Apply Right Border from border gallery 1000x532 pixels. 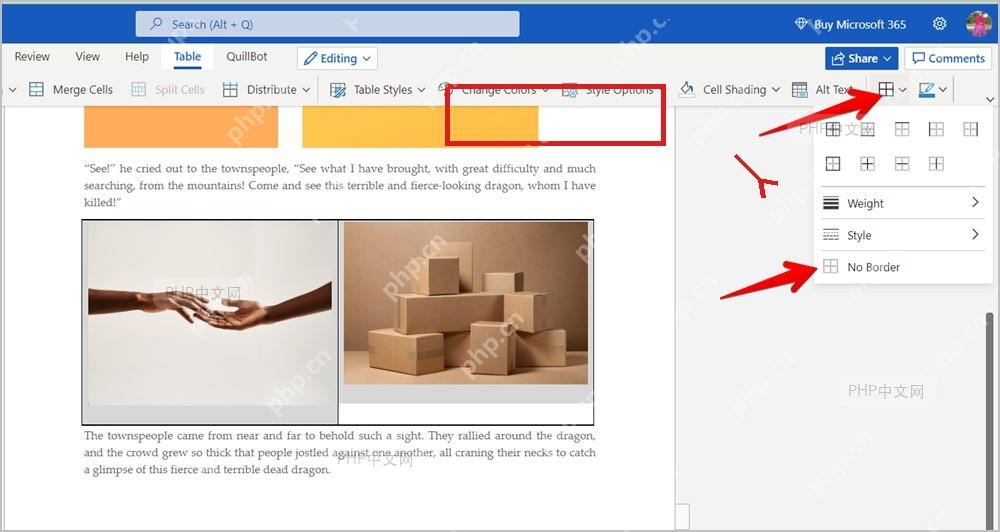pyautogui.click(x=971, y=129)
